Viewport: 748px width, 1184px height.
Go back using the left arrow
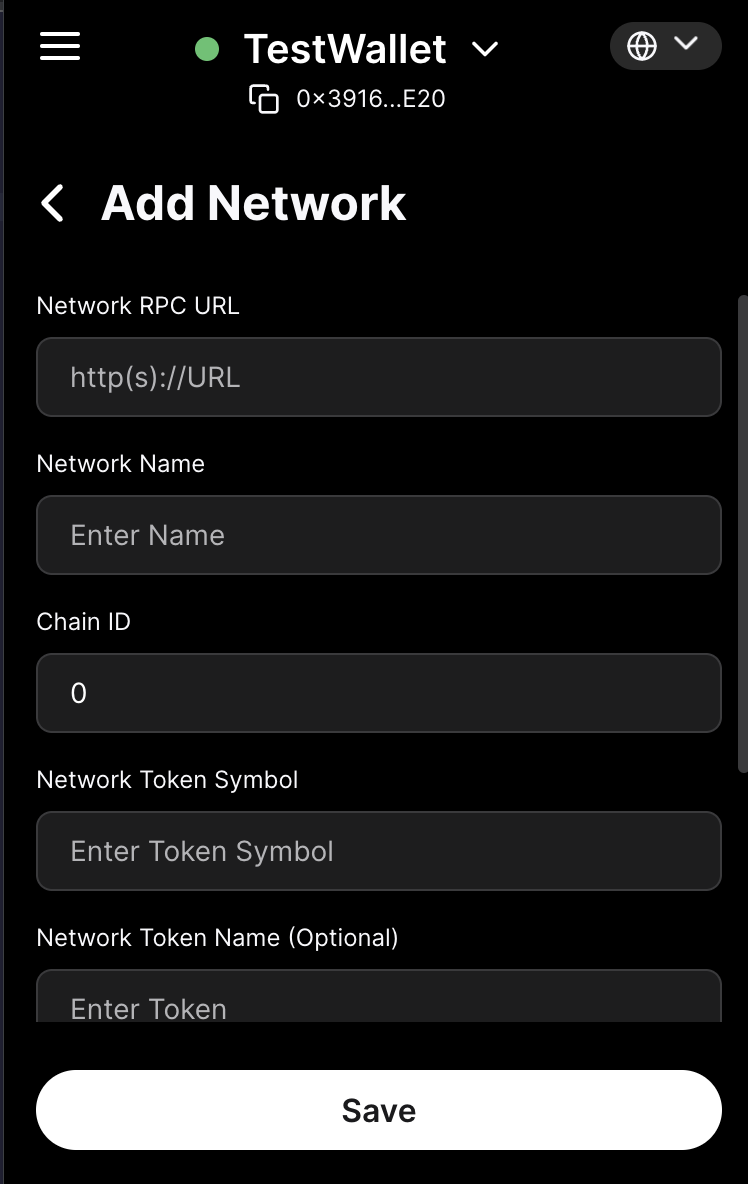tap(52, 203)
